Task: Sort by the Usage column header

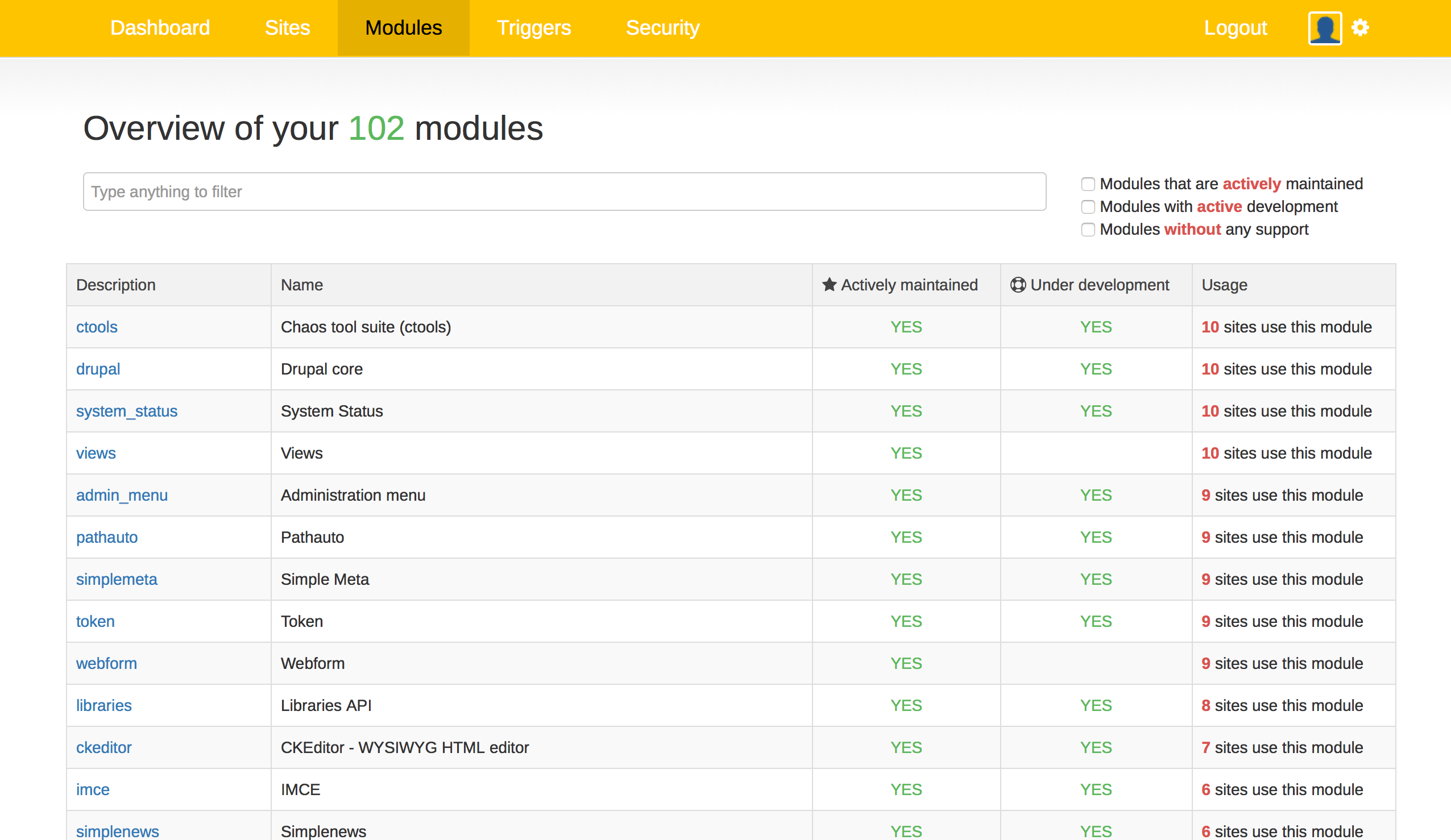Action: coord(1224,285)
